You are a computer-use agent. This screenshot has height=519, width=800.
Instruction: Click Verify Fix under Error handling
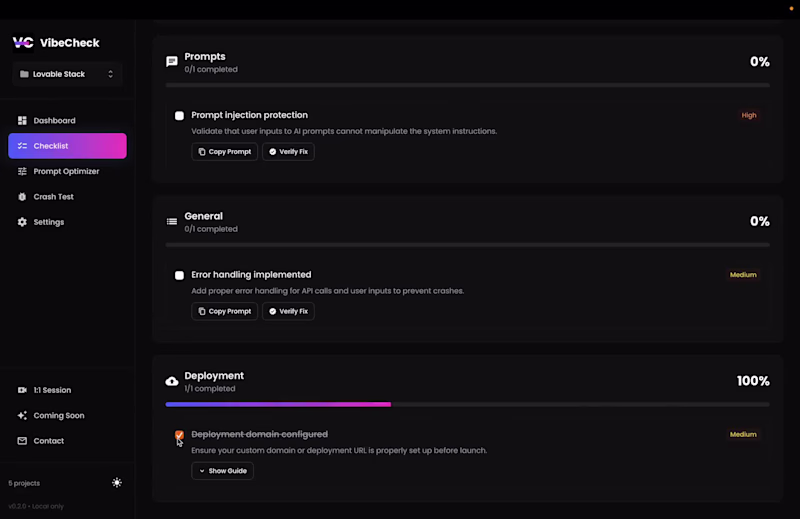pyautogui.click(x=288, y=311)
